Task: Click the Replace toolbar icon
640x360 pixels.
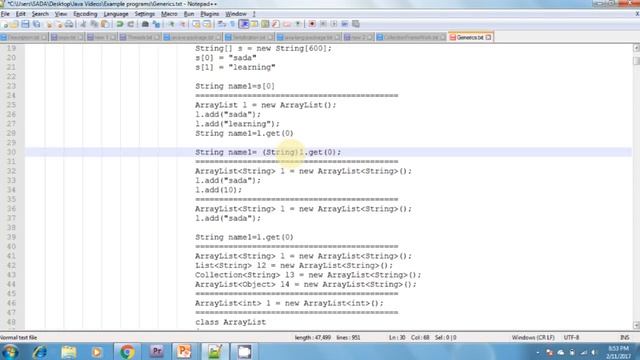Action: click(x=156, y=24)
